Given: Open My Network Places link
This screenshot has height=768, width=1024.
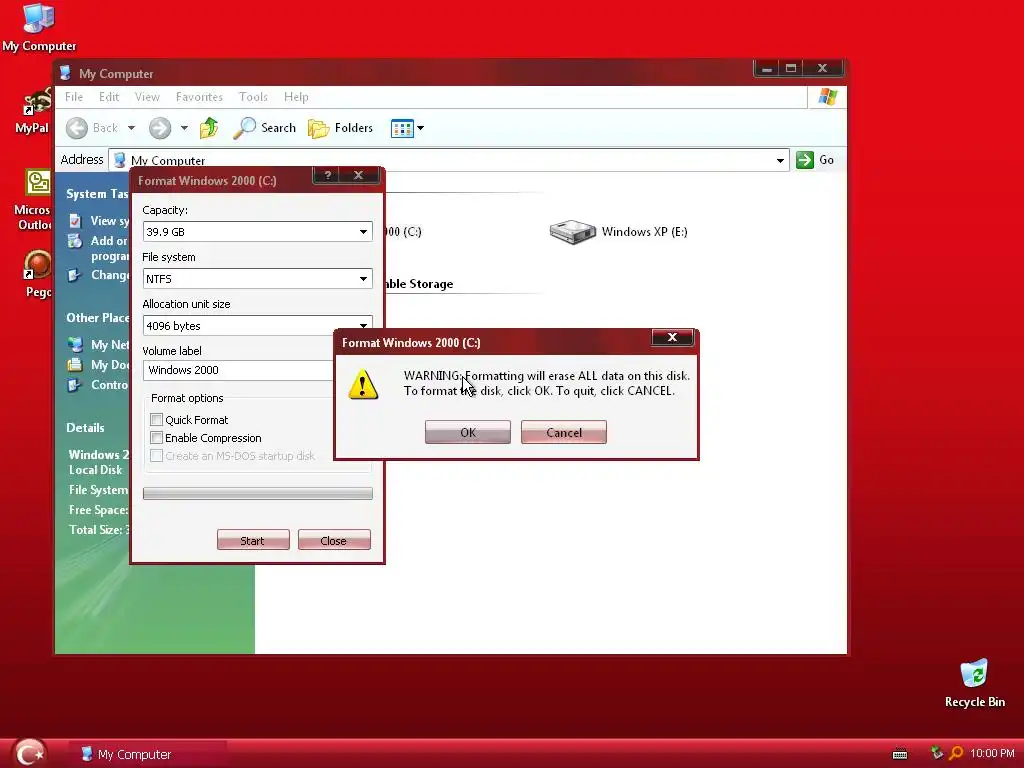Looking at the screenshot, I should coord(109,344).
